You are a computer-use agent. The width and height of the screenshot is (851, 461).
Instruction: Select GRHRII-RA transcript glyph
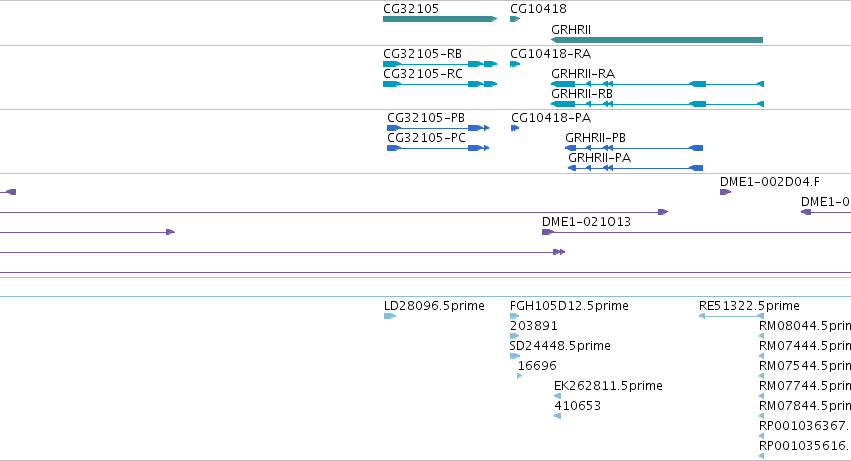(x=657, y=84)
